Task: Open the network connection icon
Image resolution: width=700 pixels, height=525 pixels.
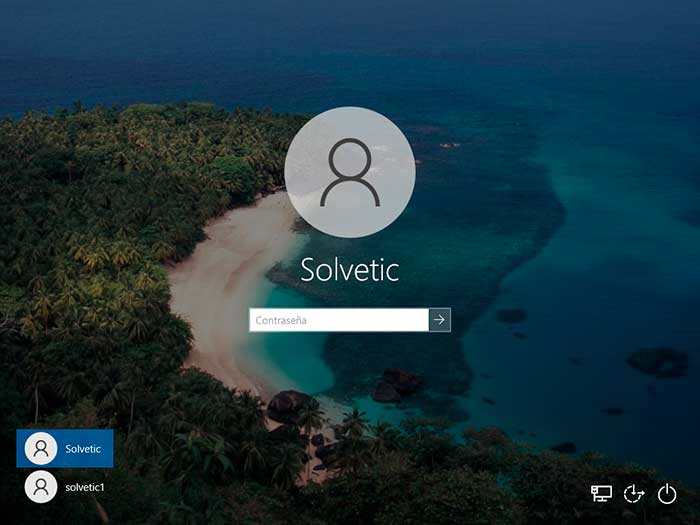Action: click(x=601, y=494)
